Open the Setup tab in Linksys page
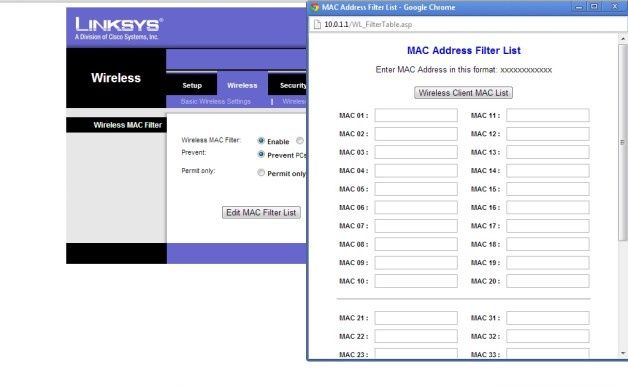The image size is (628, 386). [x=192, y=85]
